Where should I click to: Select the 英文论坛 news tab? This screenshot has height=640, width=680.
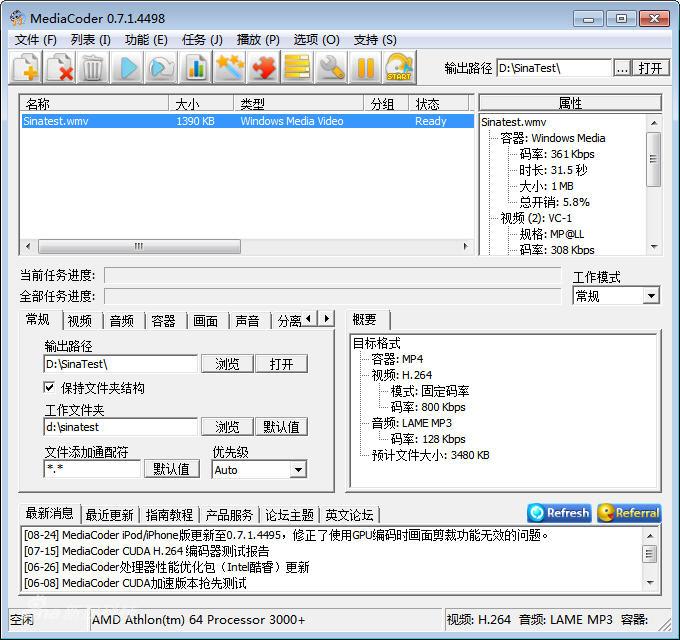[x=349, y=515]
